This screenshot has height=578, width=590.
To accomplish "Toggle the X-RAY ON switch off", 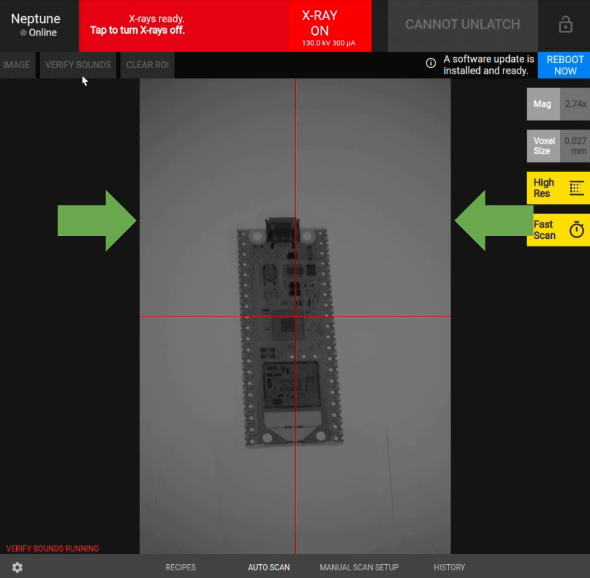I will 330,26.
